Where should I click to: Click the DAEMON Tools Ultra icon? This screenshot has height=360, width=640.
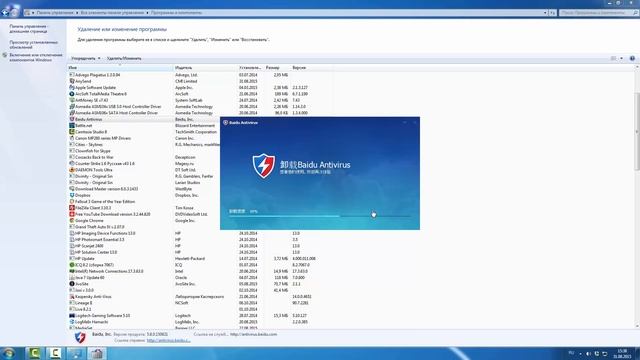(72, 170)
